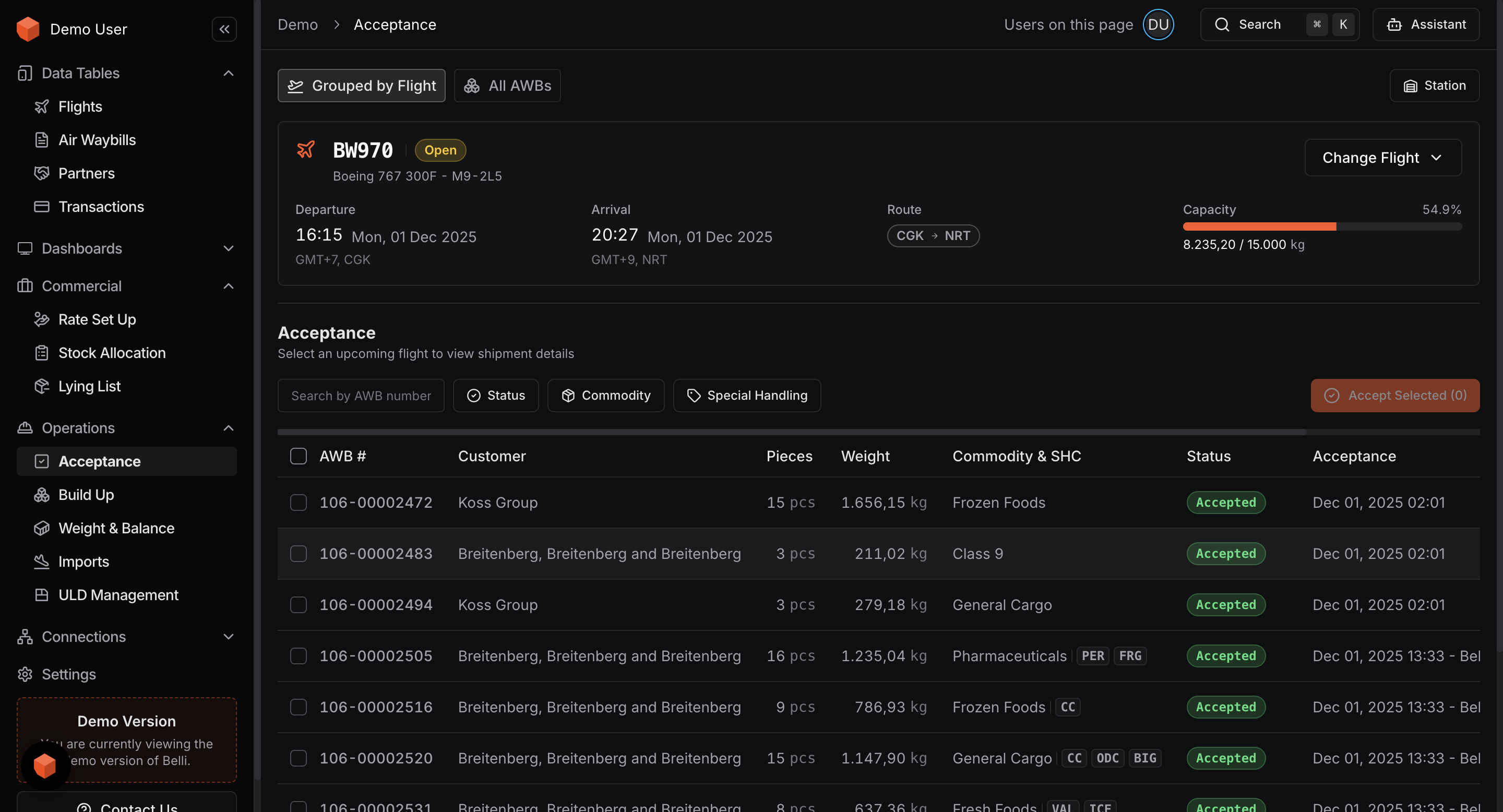The width and height of the screenshot is (1503, 812).
Task: Click the ULD Management icon
Action: [x=41, y=595]
